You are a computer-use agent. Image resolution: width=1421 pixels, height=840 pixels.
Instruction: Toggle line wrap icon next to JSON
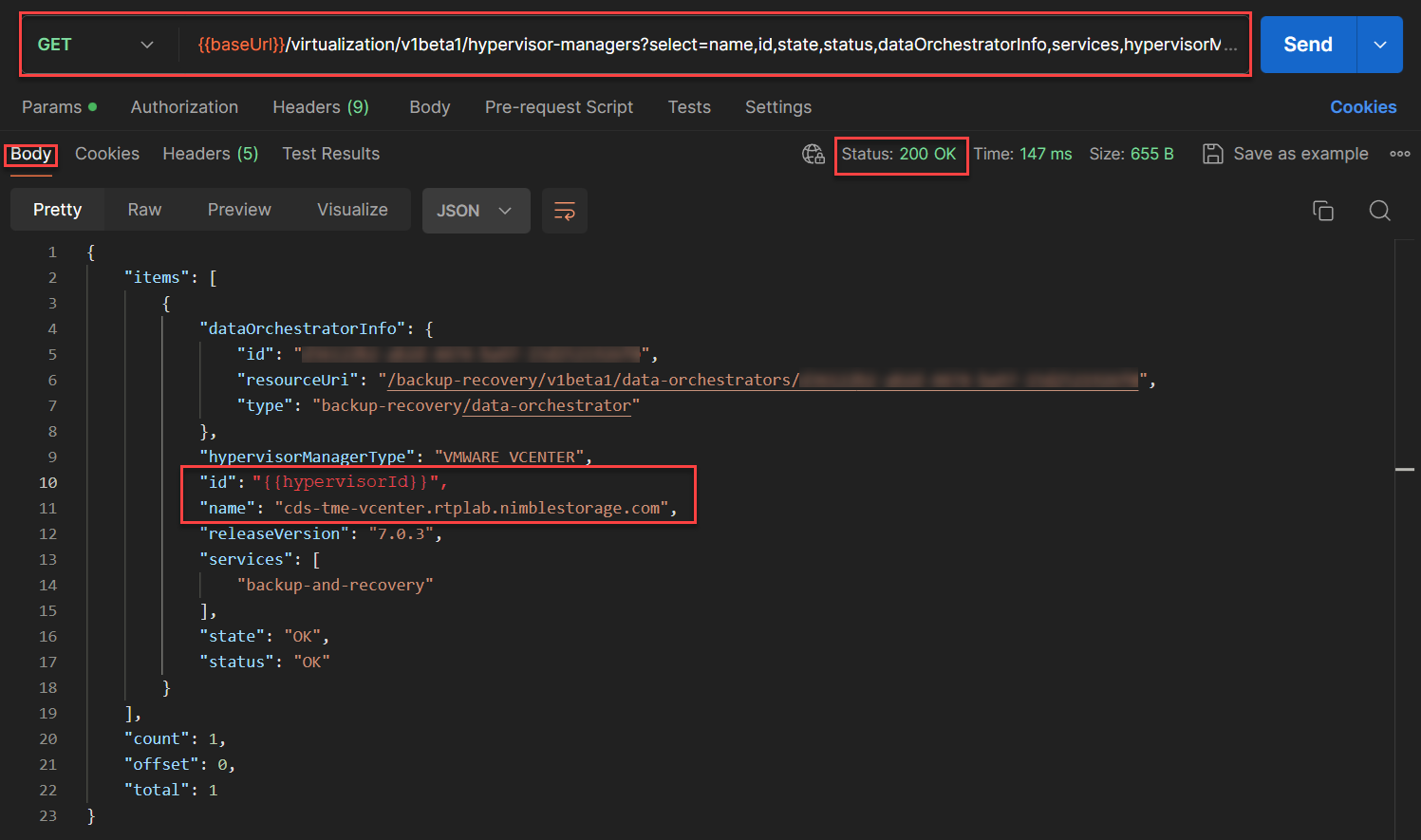point(565,211)
